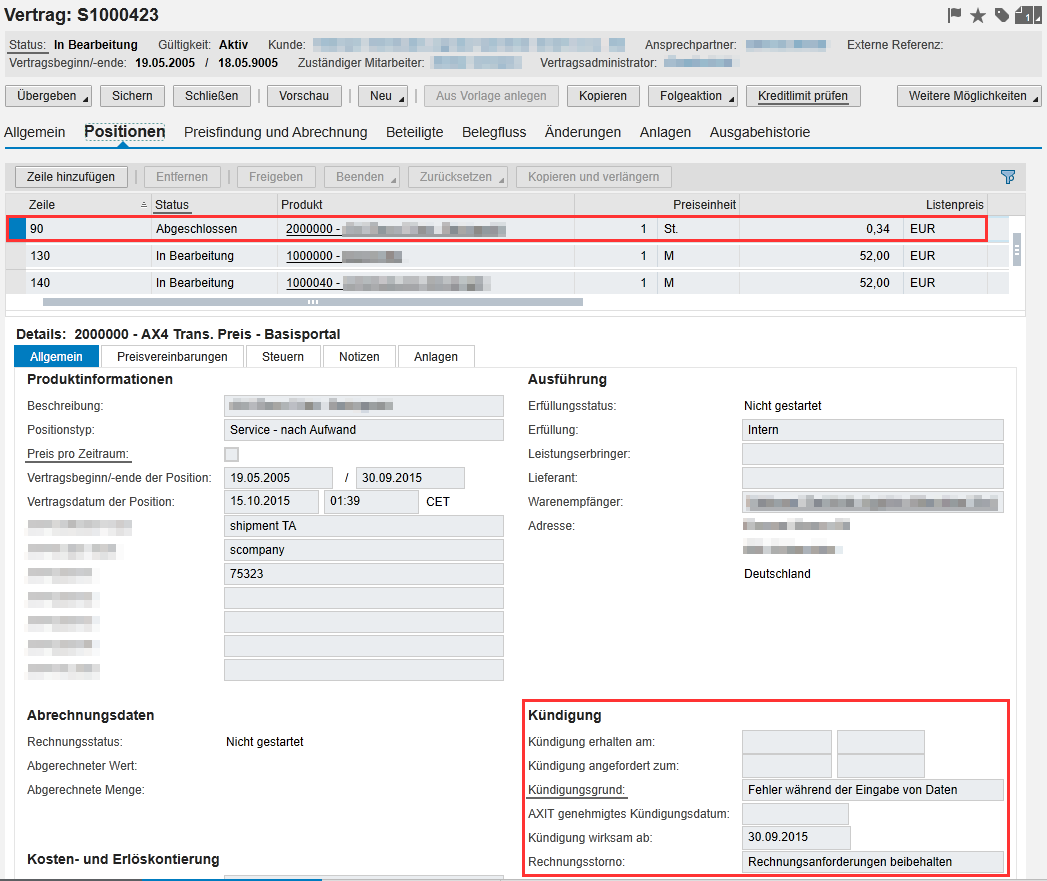
Task: Click the table filter funnel icon
Action: (x=1008, y=177)
